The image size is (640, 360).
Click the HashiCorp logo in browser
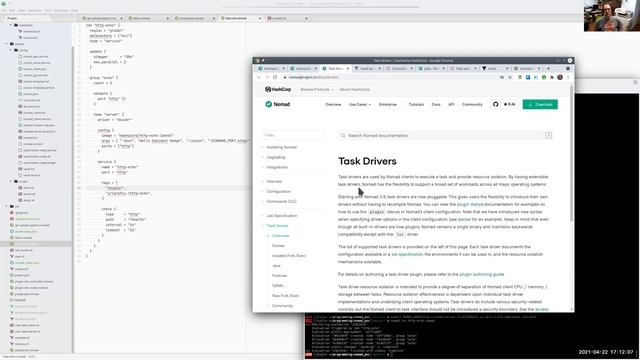(278, 89)
